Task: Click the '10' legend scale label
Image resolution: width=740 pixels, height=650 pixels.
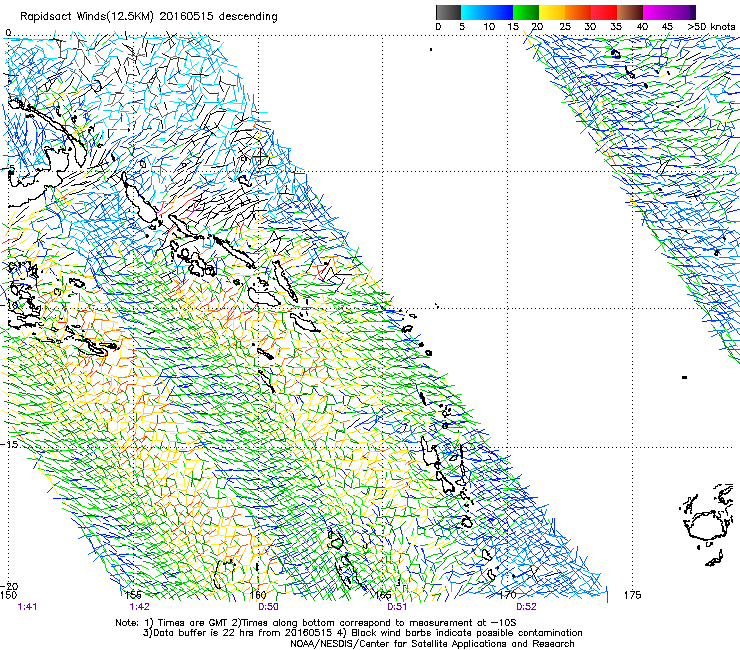Action: [x=489, y=27]
